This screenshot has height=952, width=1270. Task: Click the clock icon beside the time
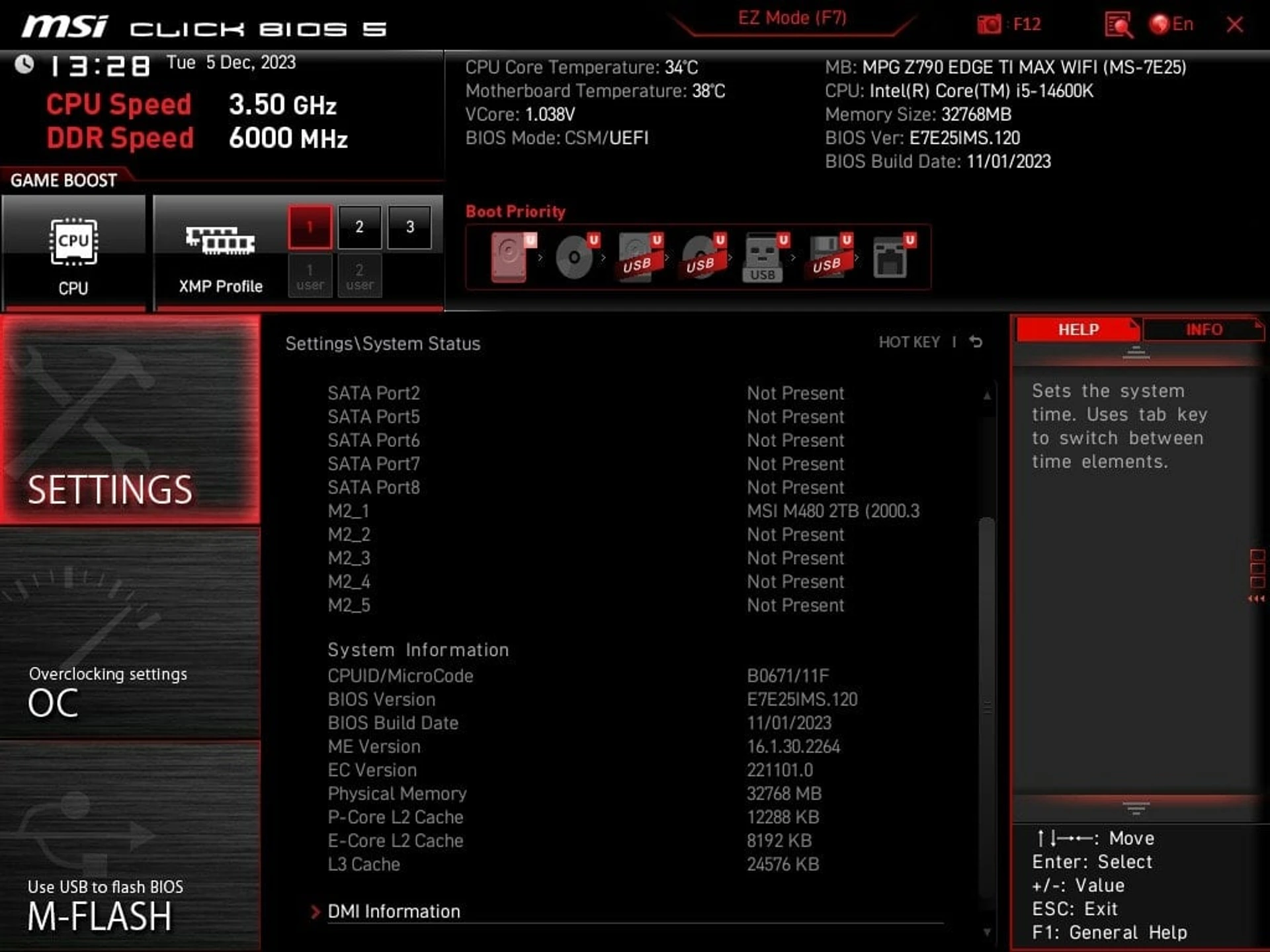point(24,65)
